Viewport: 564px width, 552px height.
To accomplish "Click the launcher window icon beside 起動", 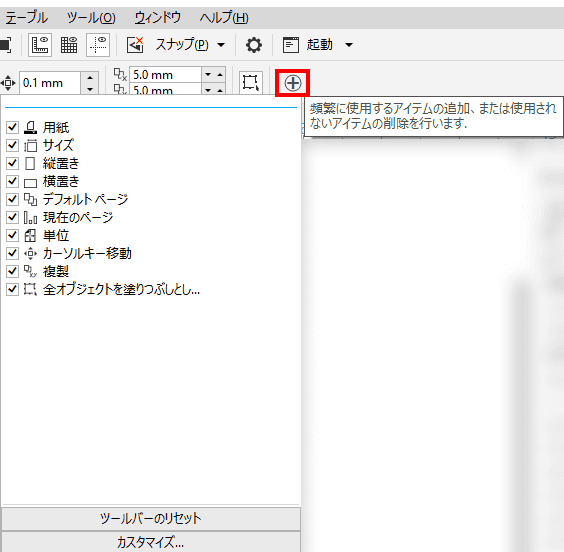I will pyautogui.click(x=291, y=45).
